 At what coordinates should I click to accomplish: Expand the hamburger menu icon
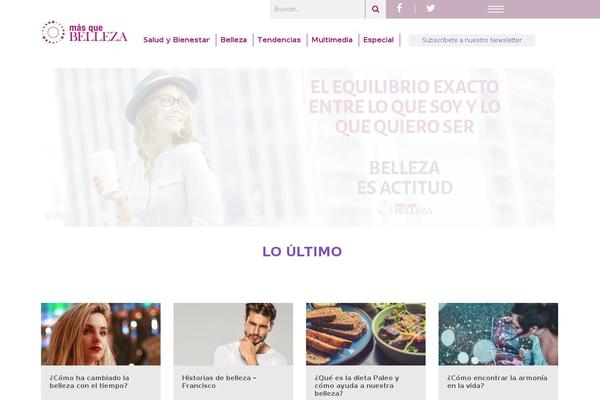point(496,9)
